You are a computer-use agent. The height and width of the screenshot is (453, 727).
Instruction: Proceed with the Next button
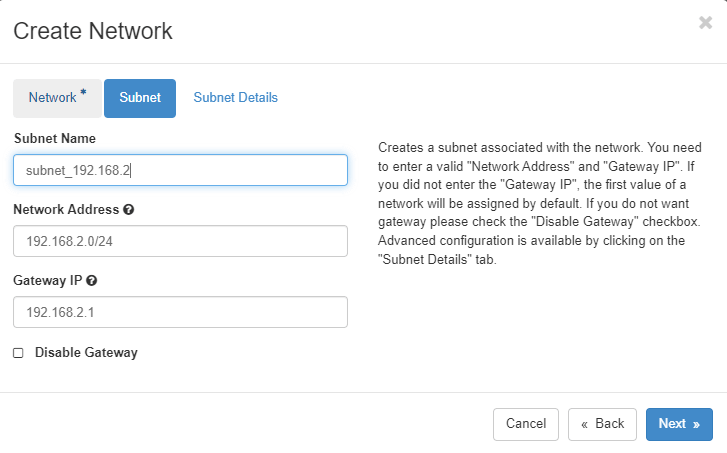[679, 424]
